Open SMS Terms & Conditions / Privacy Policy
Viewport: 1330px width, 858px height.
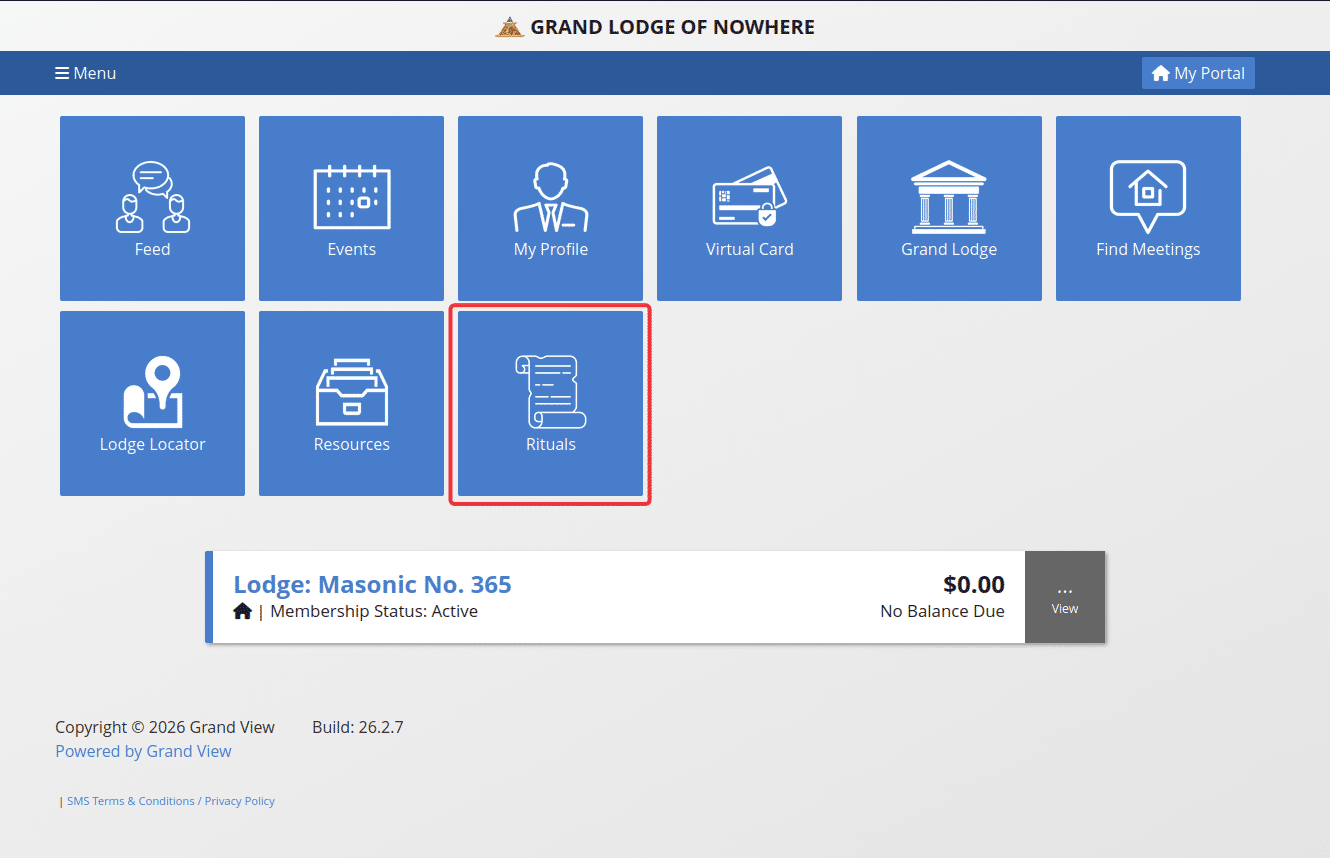click(171, 801)
